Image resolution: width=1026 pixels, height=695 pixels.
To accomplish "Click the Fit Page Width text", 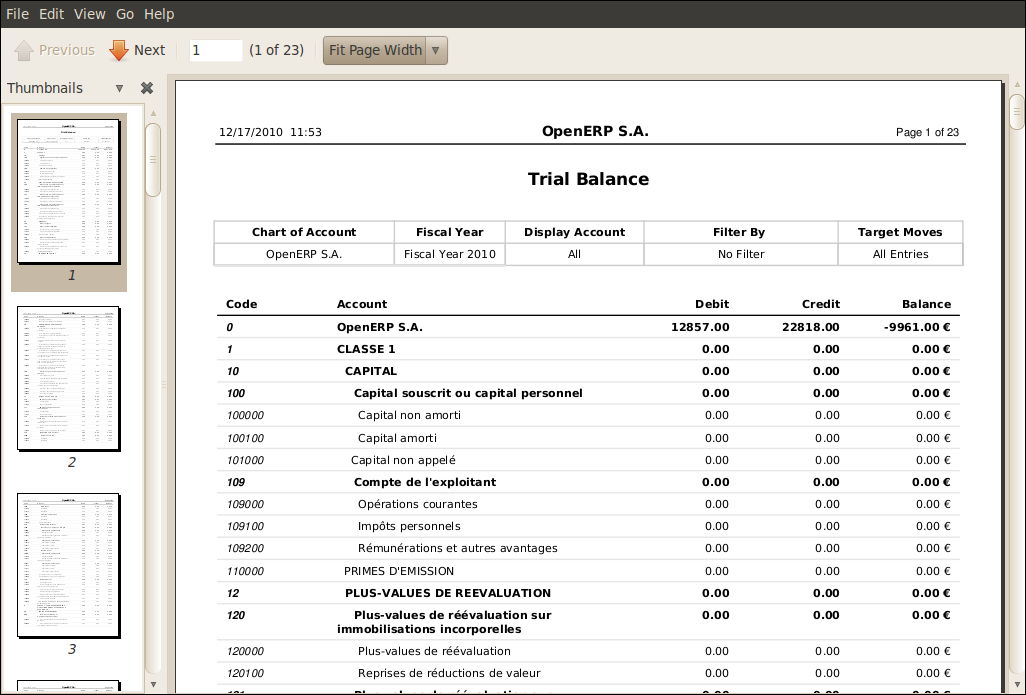I will tap(375, 50).
